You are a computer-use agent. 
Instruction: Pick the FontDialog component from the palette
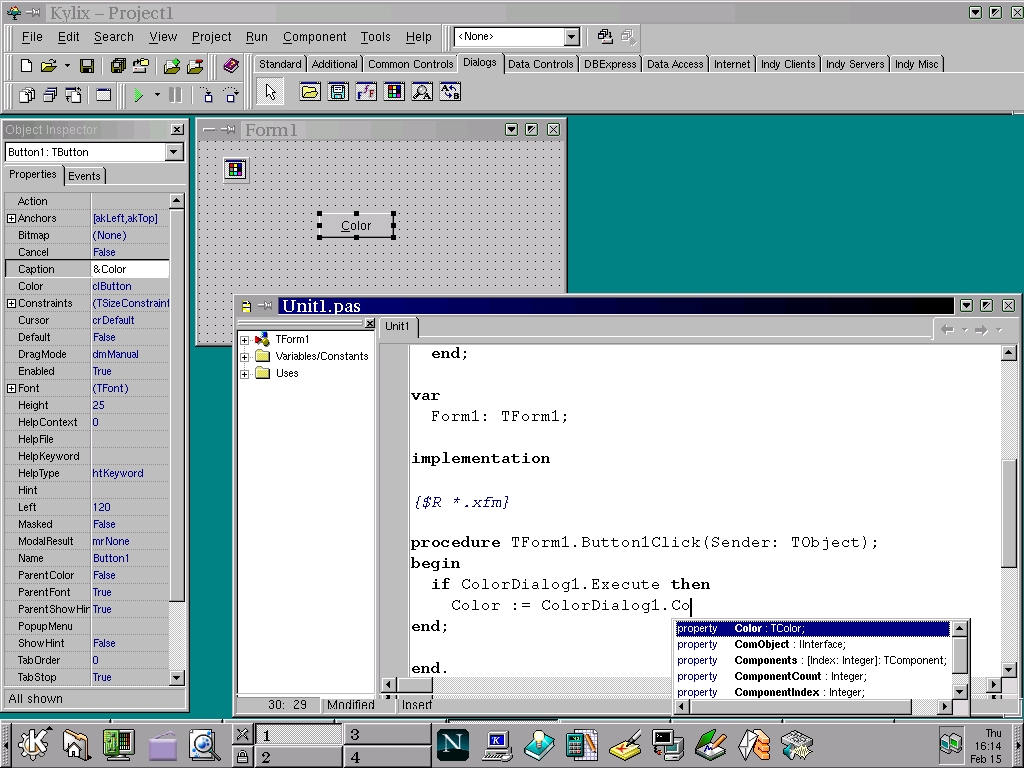(x=366, y=92)
